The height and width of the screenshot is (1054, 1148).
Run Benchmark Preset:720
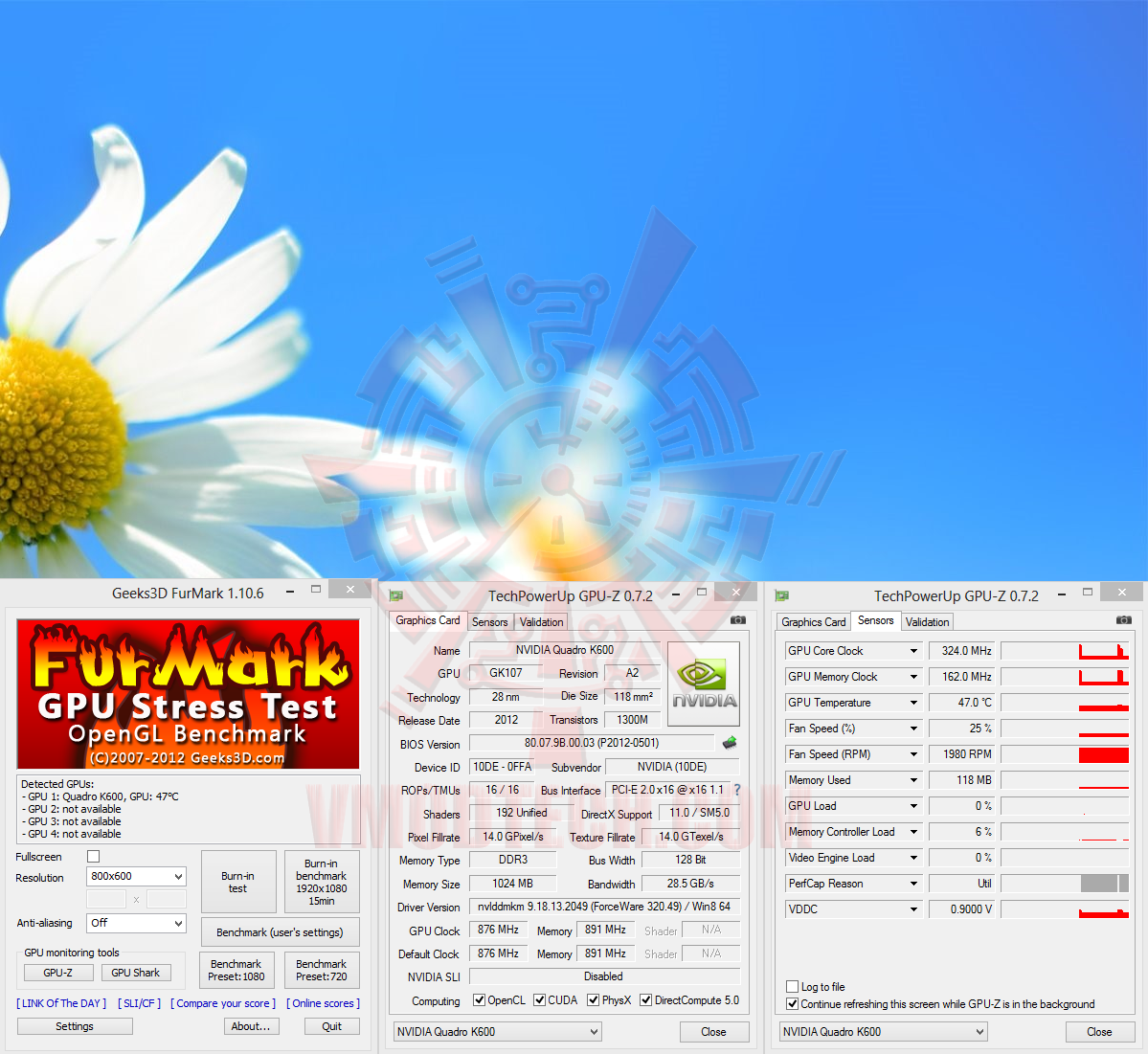[322, 970]
